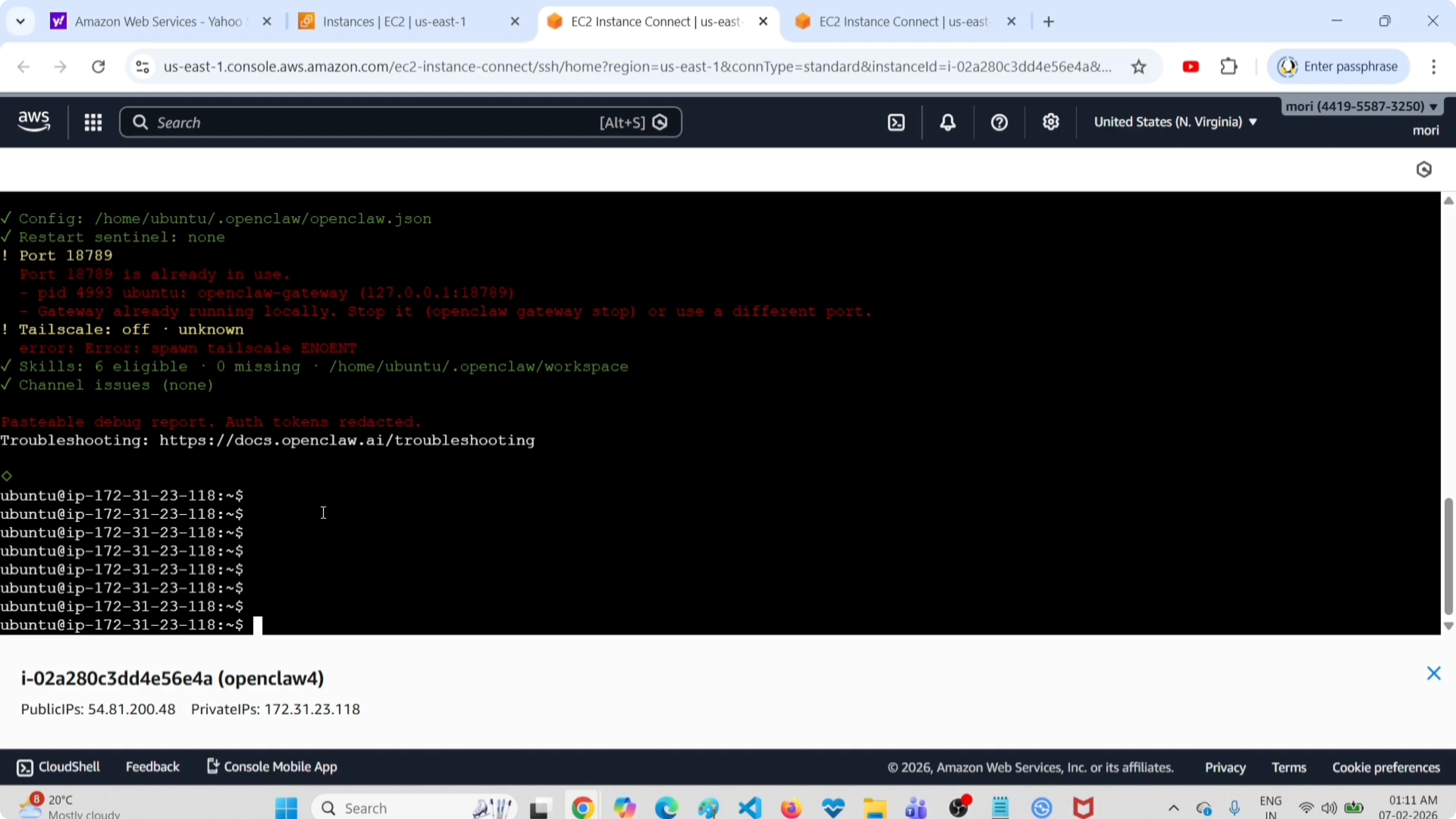This screenshot has width=1456, height=819.
Task: Open the AWS services grid menu
Action: coord(93,123)
